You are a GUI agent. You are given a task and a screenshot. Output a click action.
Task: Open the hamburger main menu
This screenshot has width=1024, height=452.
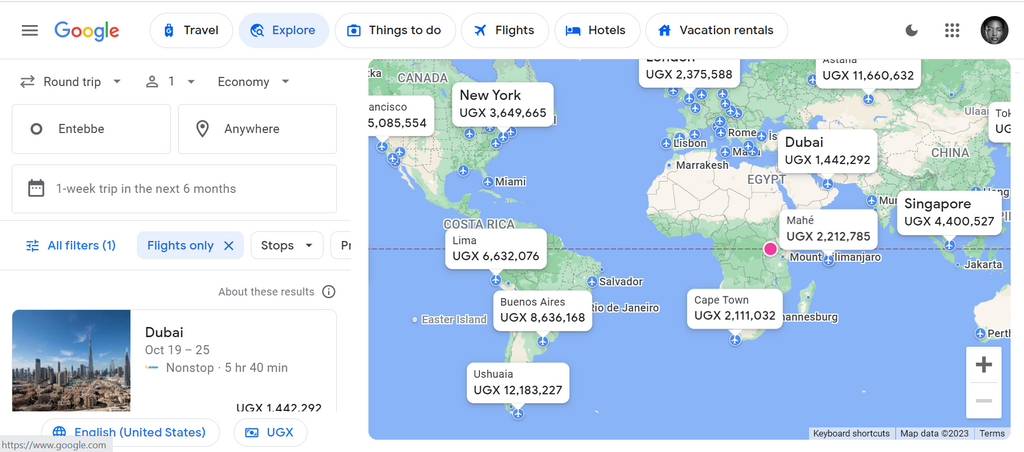pos(30,30)
